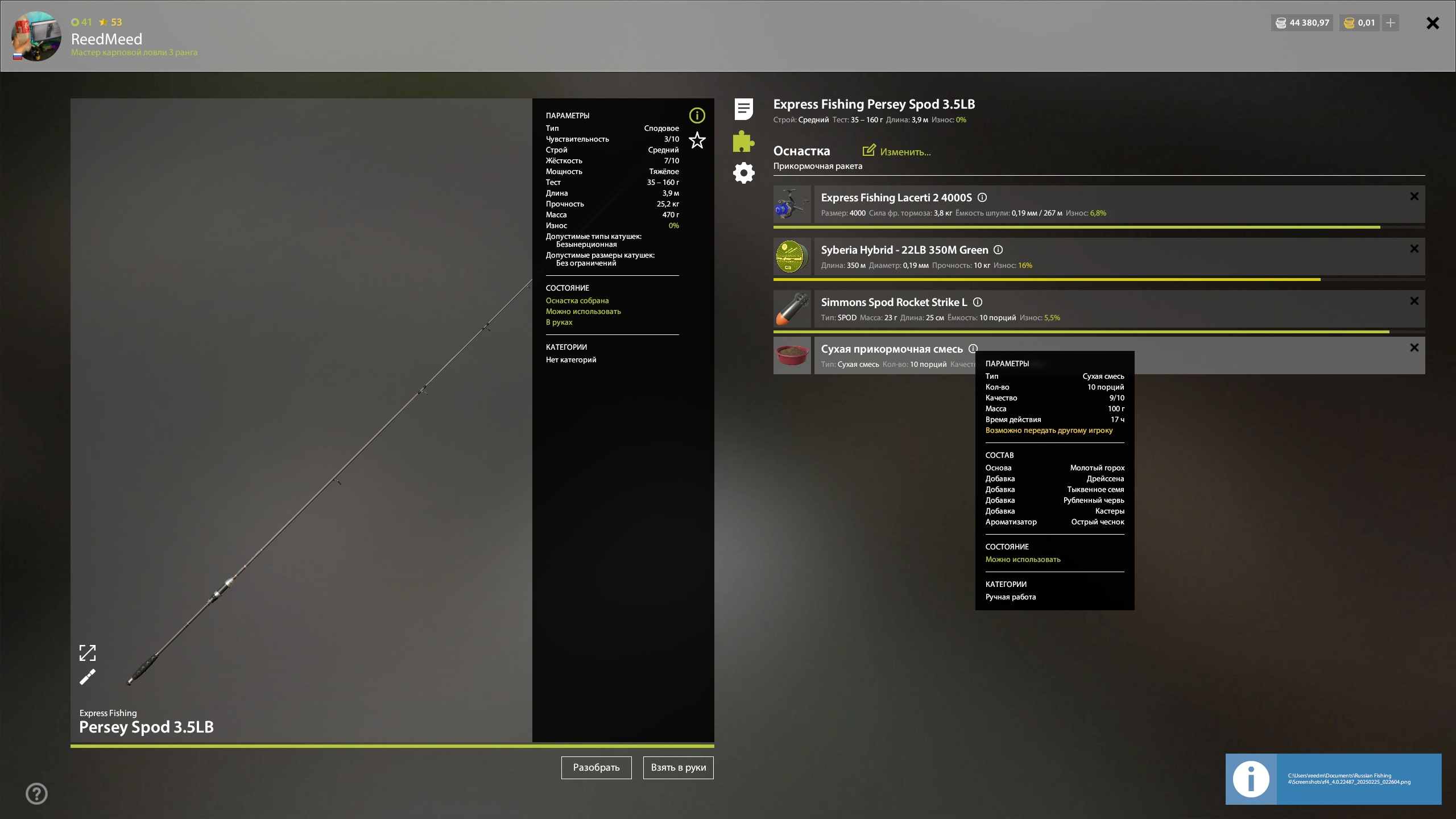Mark rod as favorite with star
The width and height of the screenshot is (1456, 819).
[697, 140]
